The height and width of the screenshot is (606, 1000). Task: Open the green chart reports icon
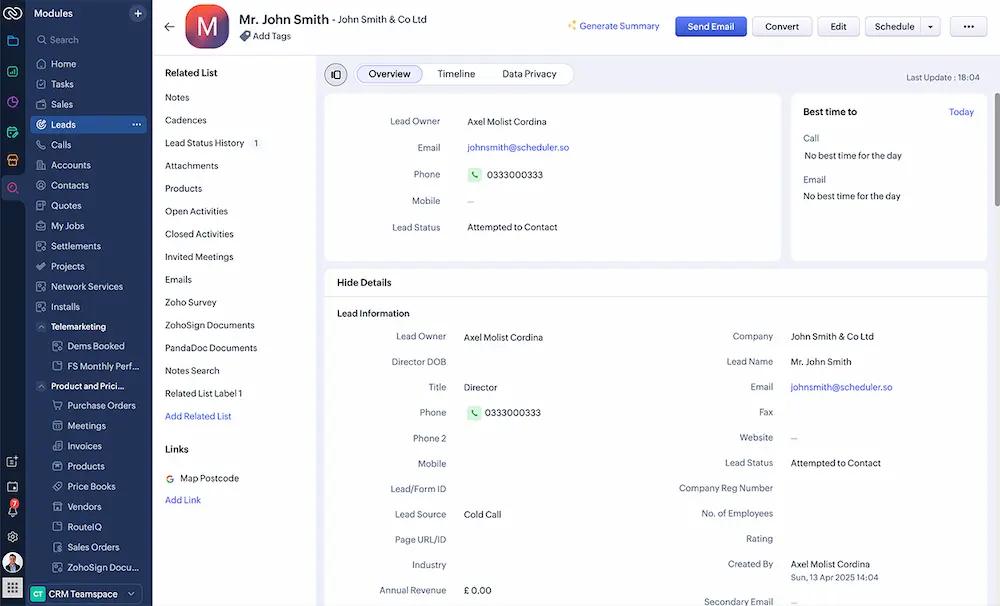pyautogui.click(x=13, y=71)
